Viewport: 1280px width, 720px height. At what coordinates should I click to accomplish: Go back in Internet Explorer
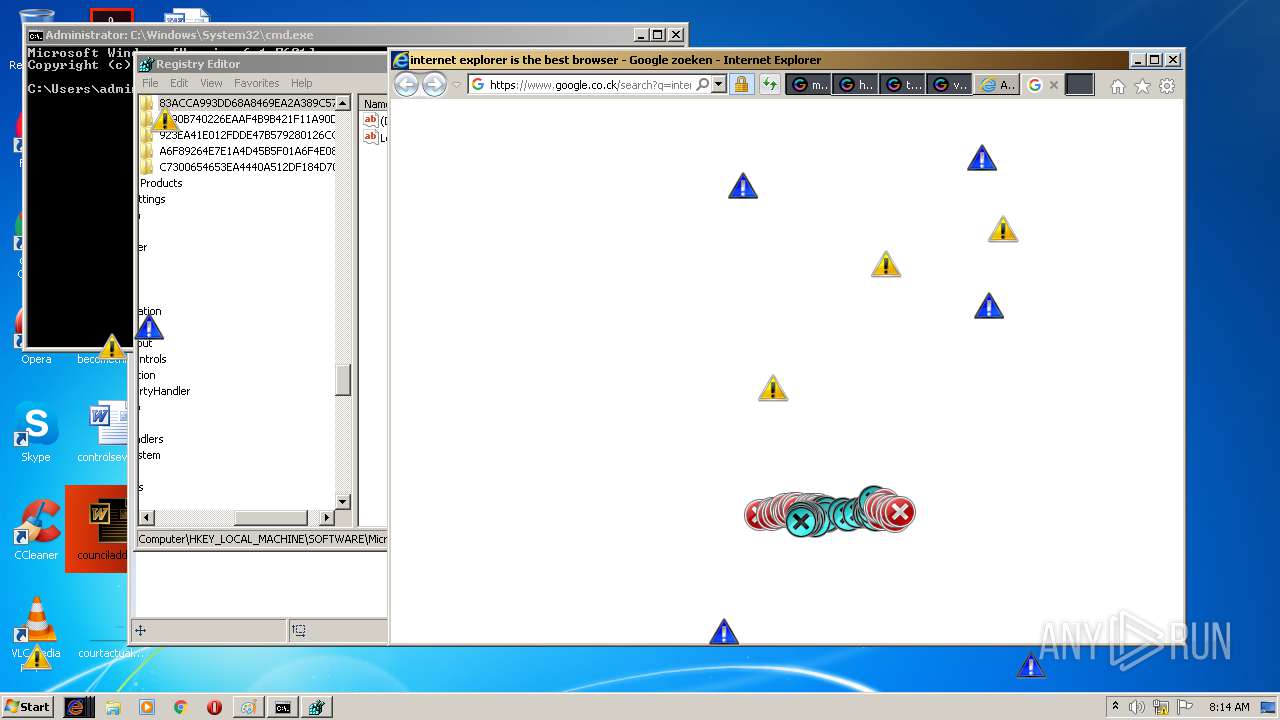click(x=405, y=85)
